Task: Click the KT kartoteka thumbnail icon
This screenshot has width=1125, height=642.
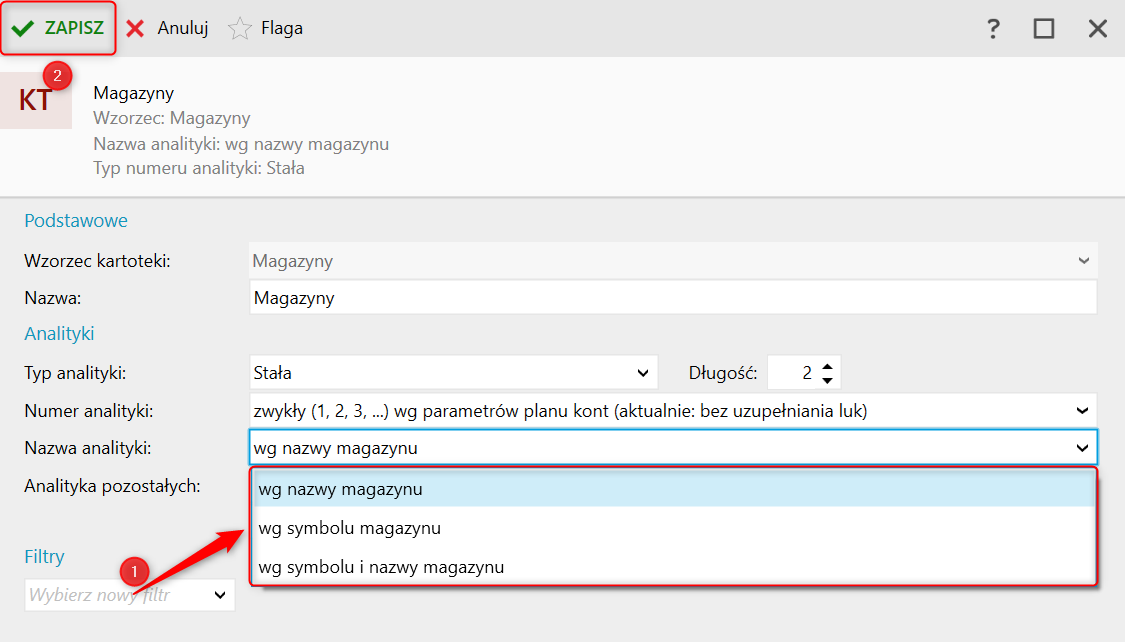Action: coord(35,100)
